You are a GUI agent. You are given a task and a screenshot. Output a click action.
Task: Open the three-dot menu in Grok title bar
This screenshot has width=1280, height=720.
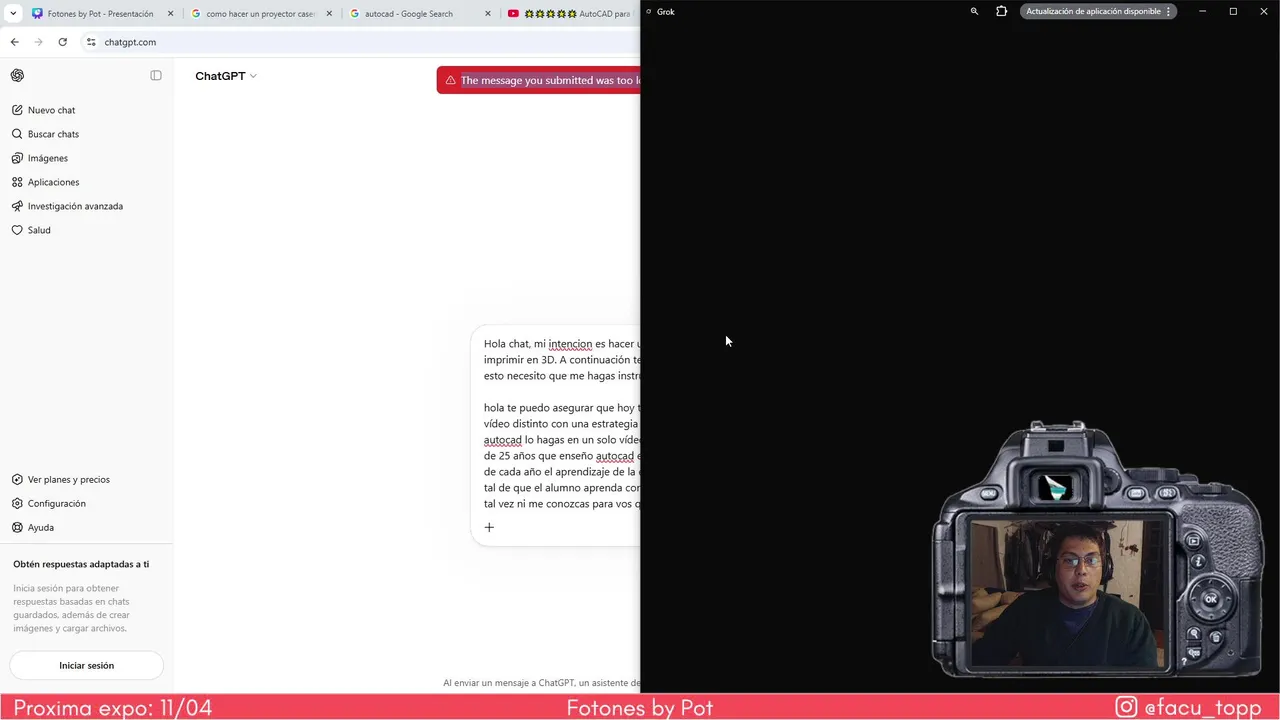1168,11
